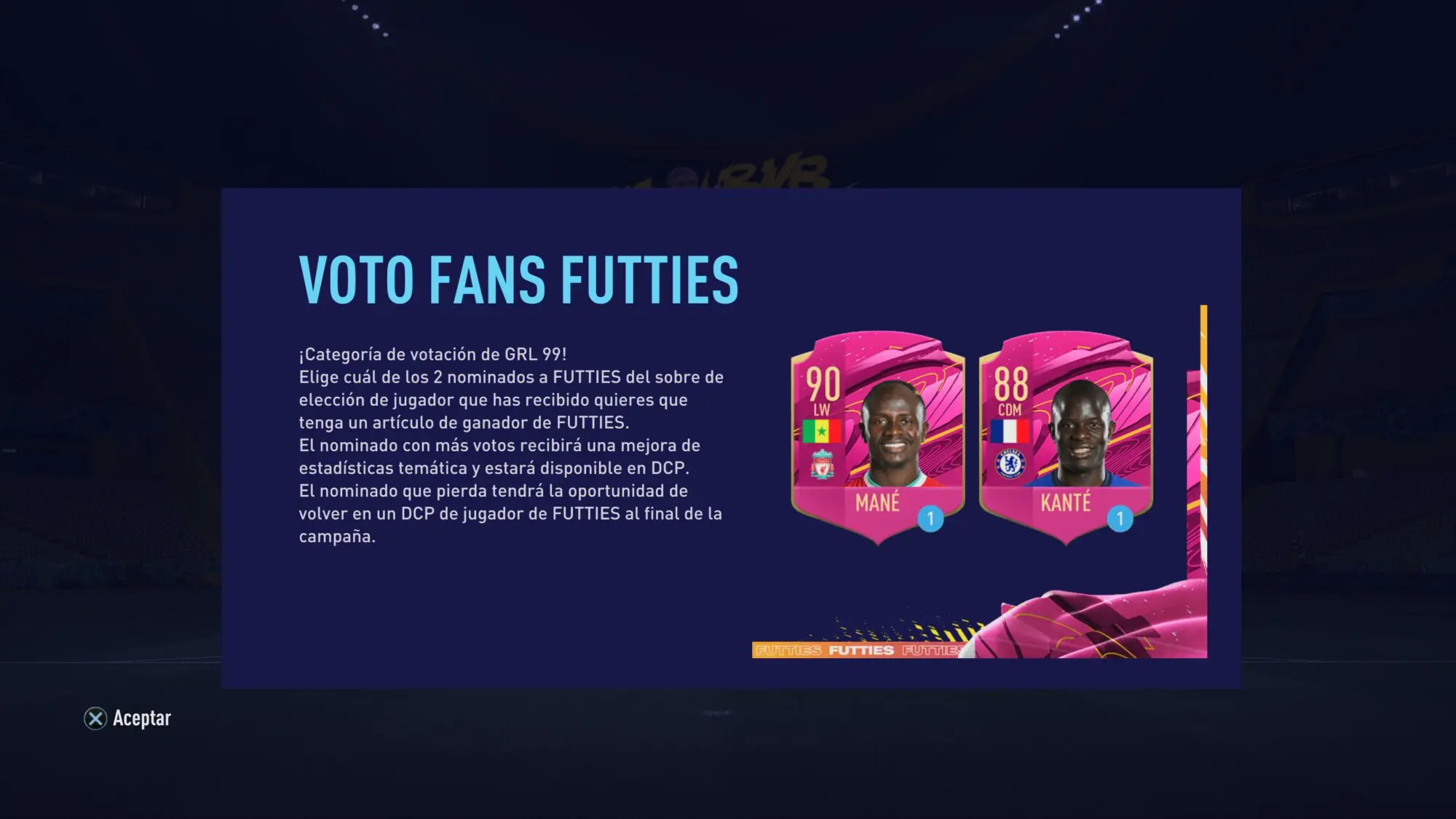This screenshot has height=819, width=1456.
Task: Click the Chelsea club crest on Kanté card
Action: point(1010,464)
